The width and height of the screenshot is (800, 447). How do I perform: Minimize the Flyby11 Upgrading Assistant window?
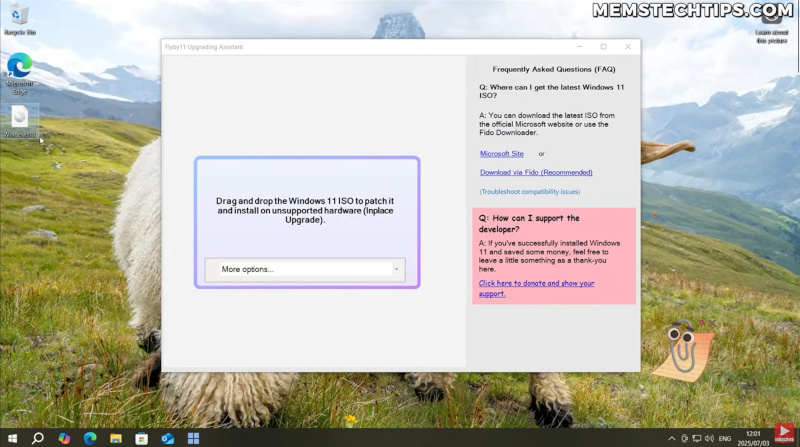click(579, 46)
